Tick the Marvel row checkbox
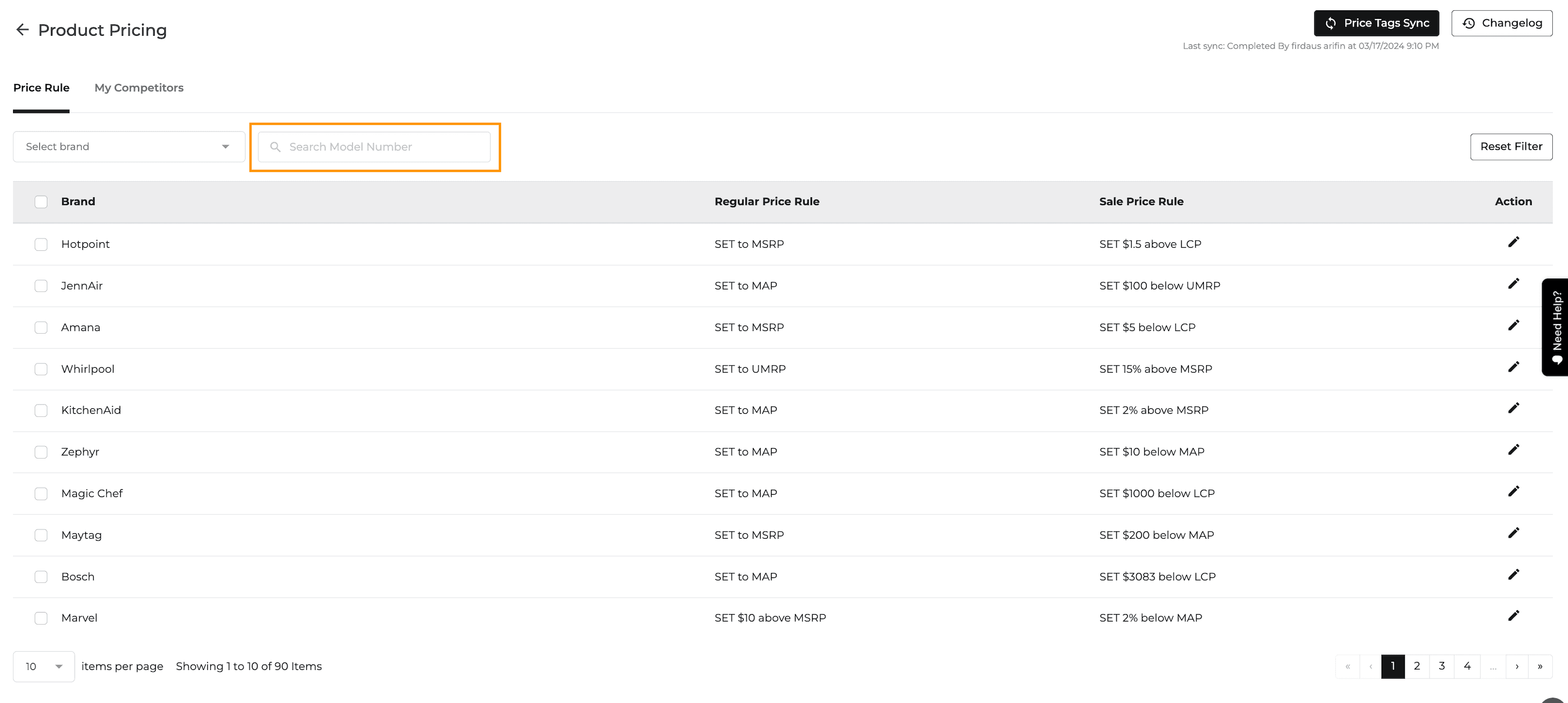 click(41, 619)
